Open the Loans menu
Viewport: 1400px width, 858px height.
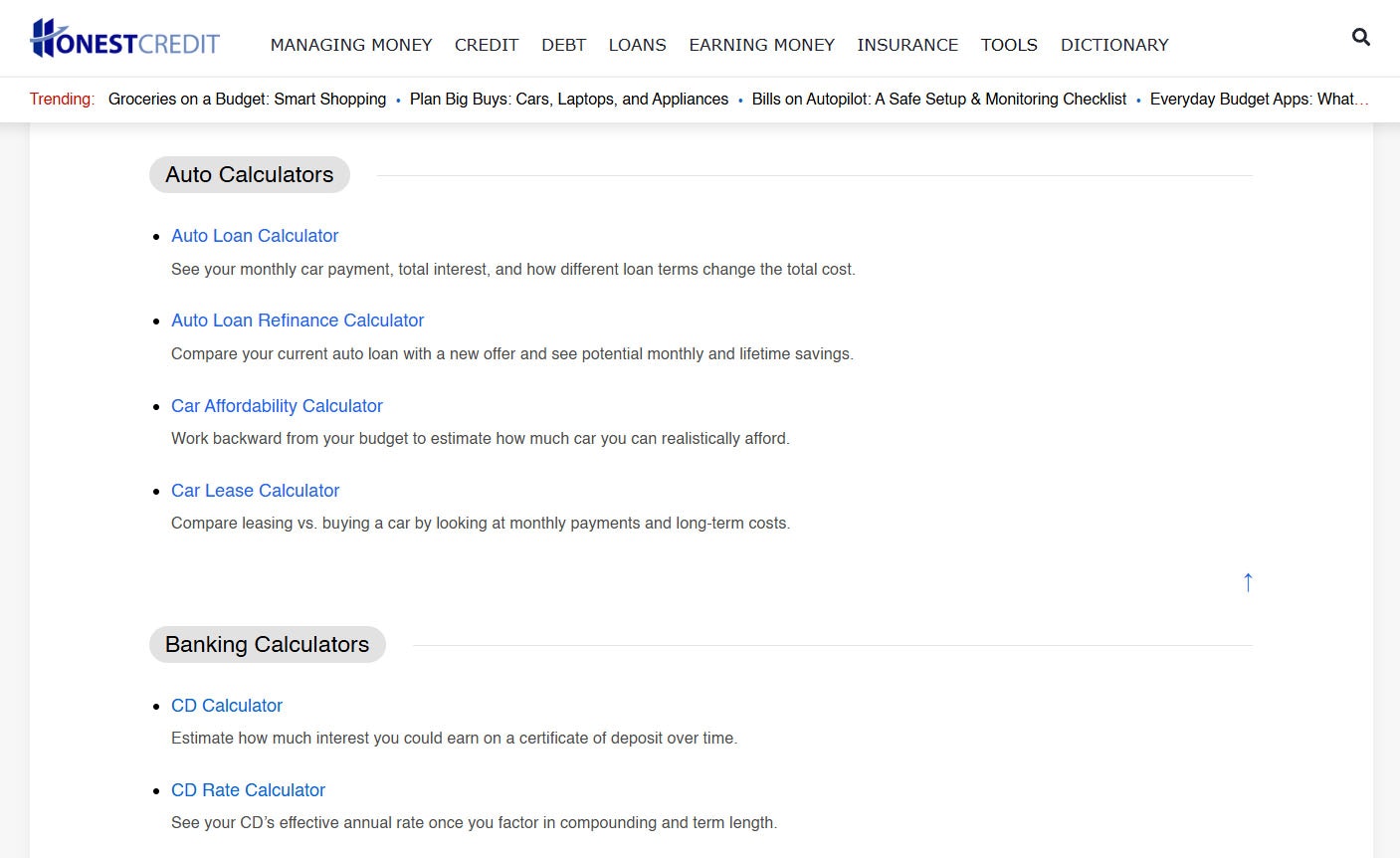[x=638, y=45]
